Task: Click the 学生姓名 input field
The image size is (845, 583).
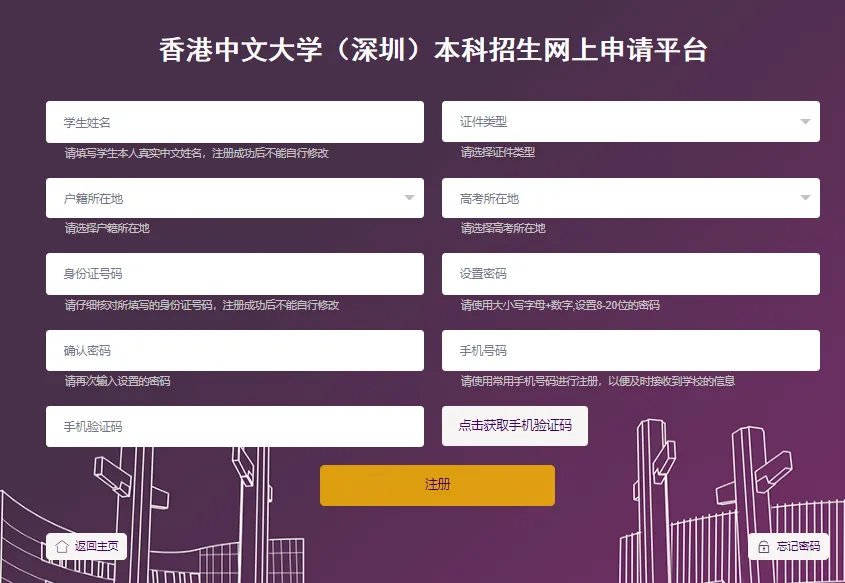Action: [235, 122]
